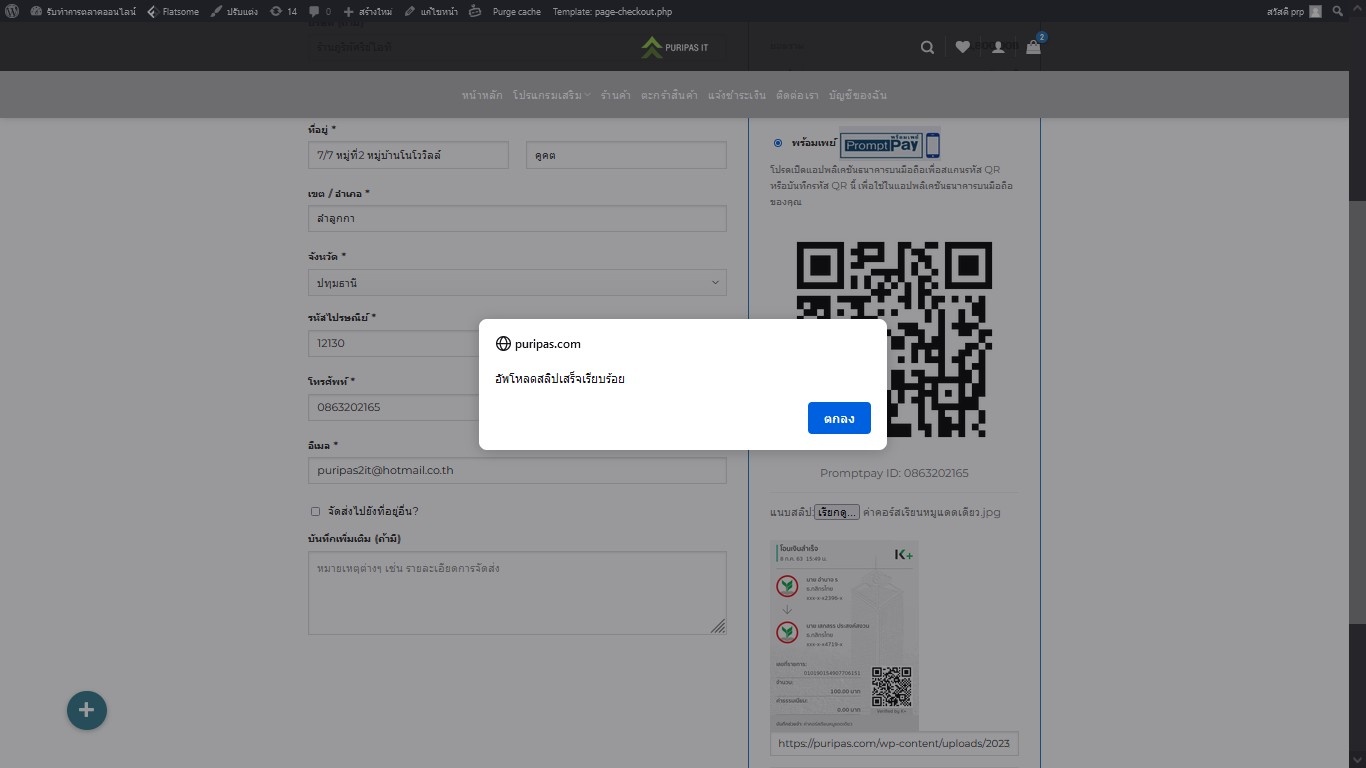Go to the ตะกร้าสินค้า menu item
The height and width of the screenshot is (768, 1366).
[672, 94]
